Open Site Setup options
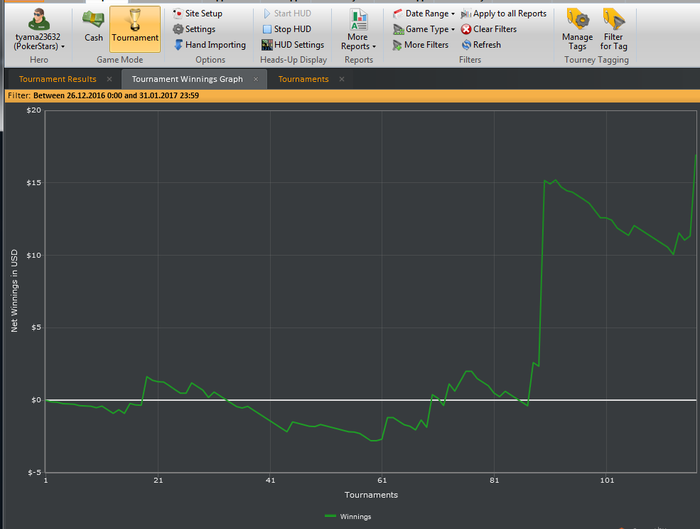 196,14
